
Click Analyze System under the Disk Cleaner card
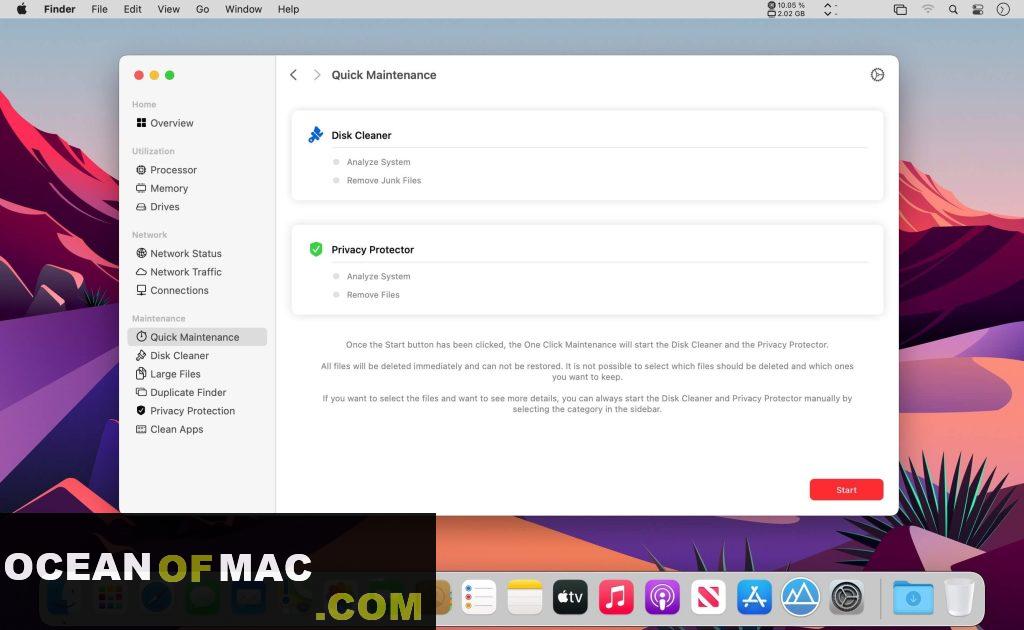pos(378,162)
